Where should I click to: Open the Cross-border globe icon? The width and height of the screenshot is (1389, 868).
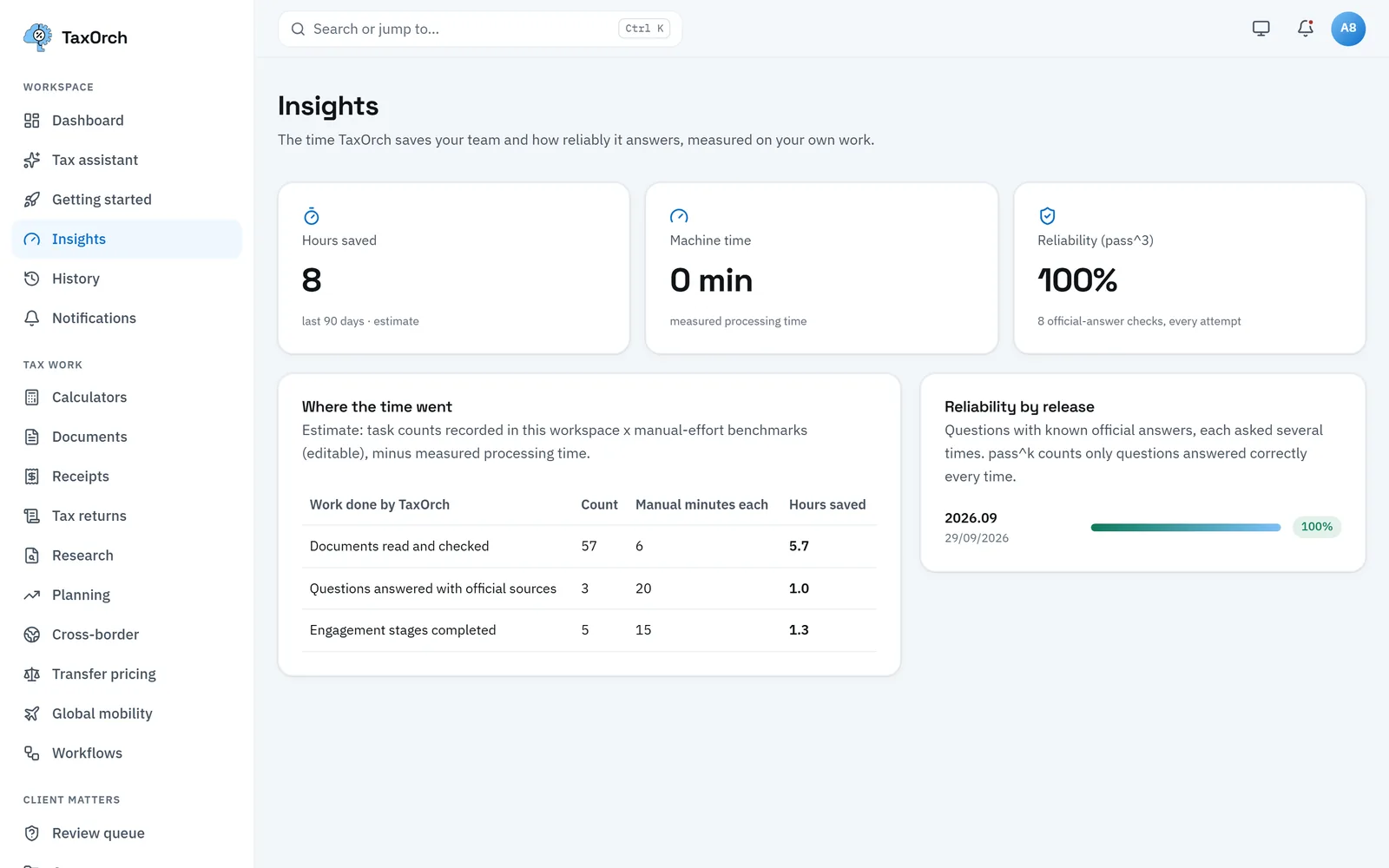(32, 635)
